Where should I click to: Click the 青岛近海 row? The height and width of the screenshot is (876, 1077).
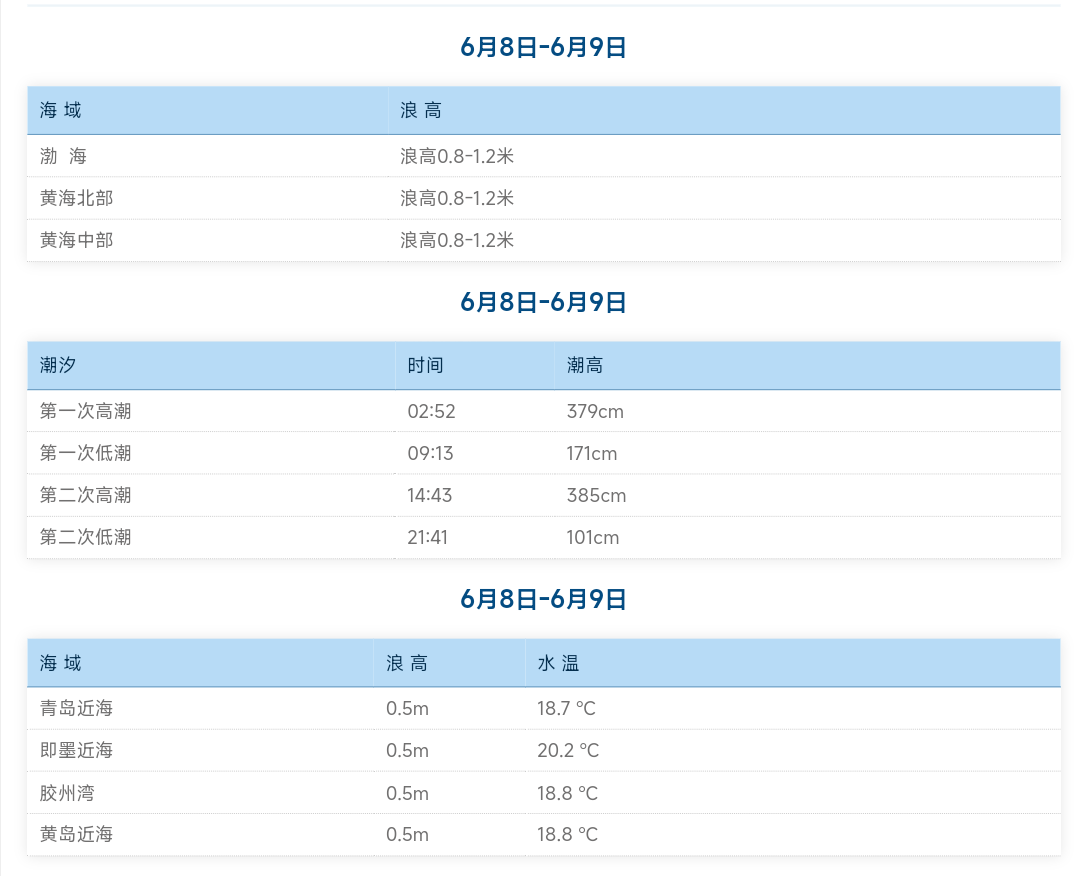77,708
